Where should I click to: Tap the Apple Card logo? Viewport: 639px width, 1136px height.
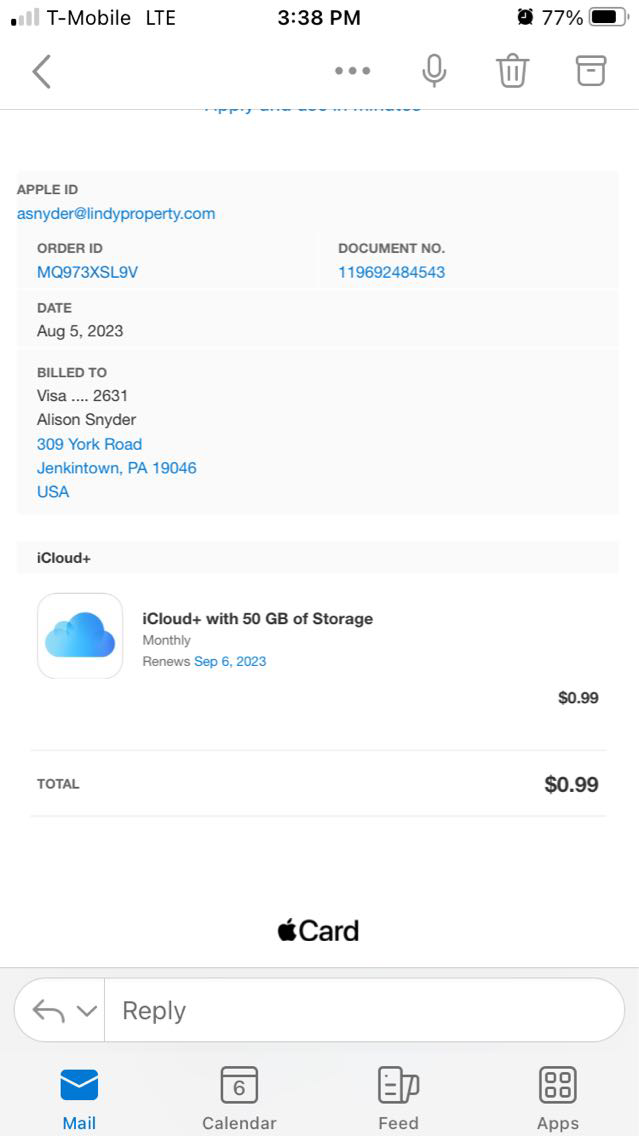318,931
